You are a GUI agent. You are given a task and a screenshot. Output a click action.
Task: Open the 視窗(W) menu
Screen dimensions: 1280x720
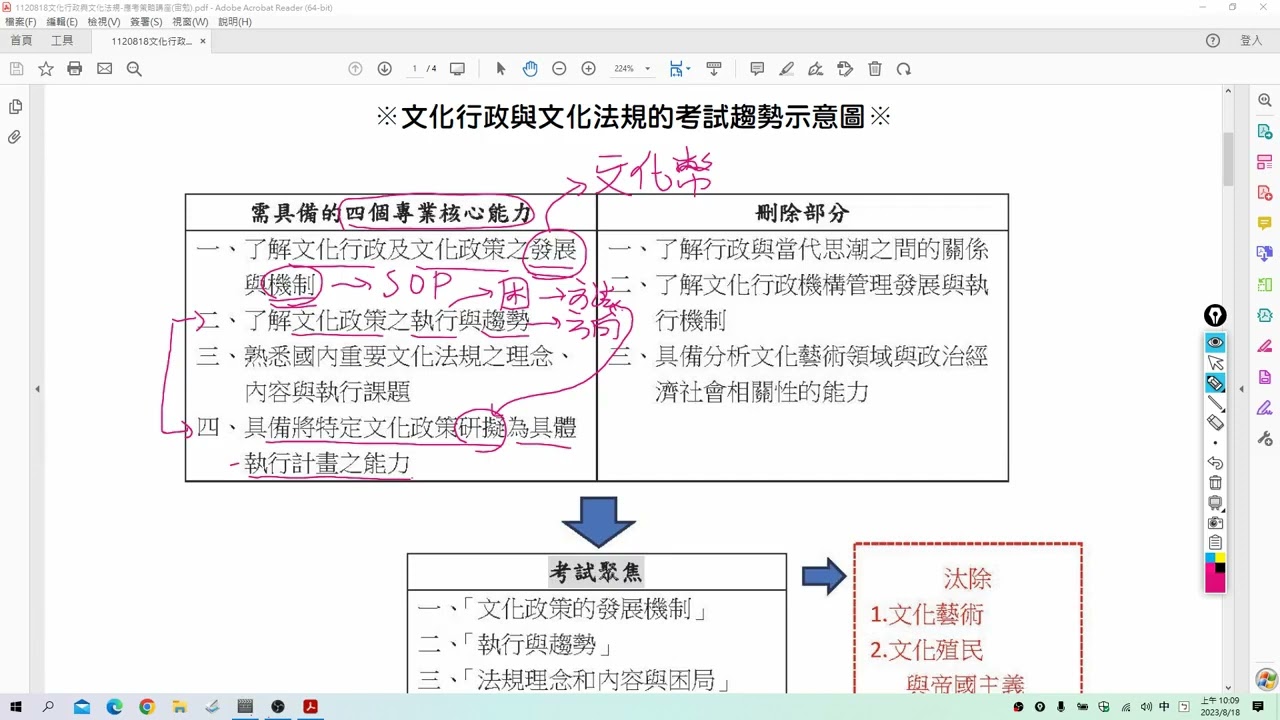pos(190,22)
